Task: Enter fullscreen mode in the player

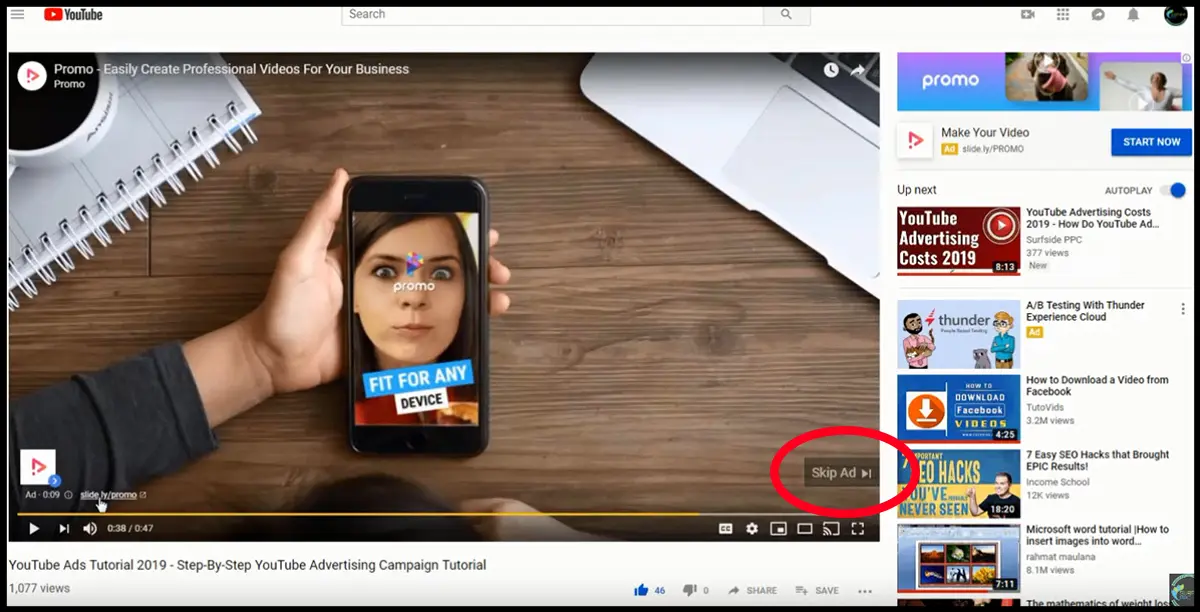Action: (x=857, y=528)
